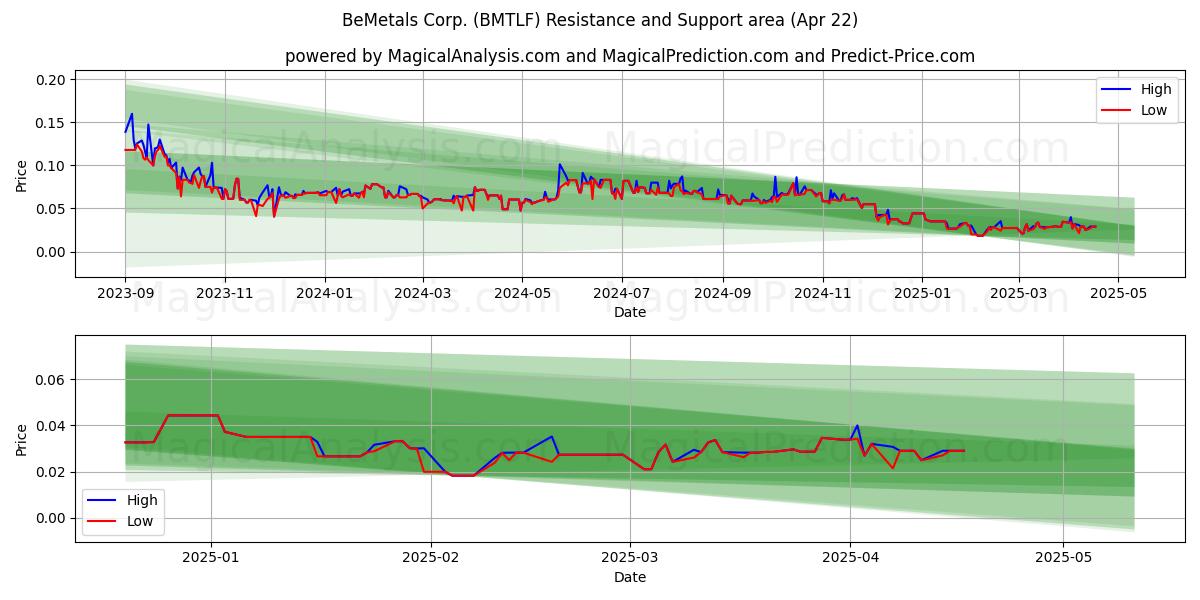Click the '0.10' y-axis label on the top chart
This screenshot has height=600, width=1200.
[50, 166]
